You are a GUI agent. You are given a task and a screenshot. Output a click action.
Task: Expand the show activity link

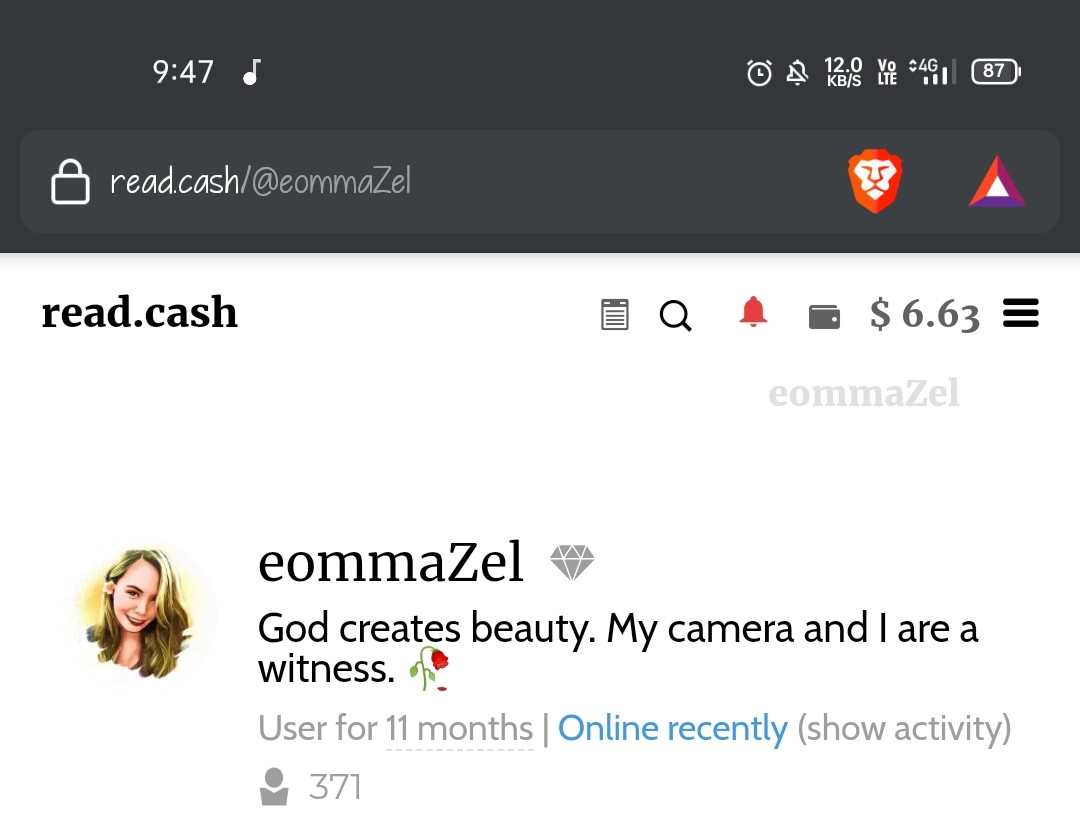[904, 728]
